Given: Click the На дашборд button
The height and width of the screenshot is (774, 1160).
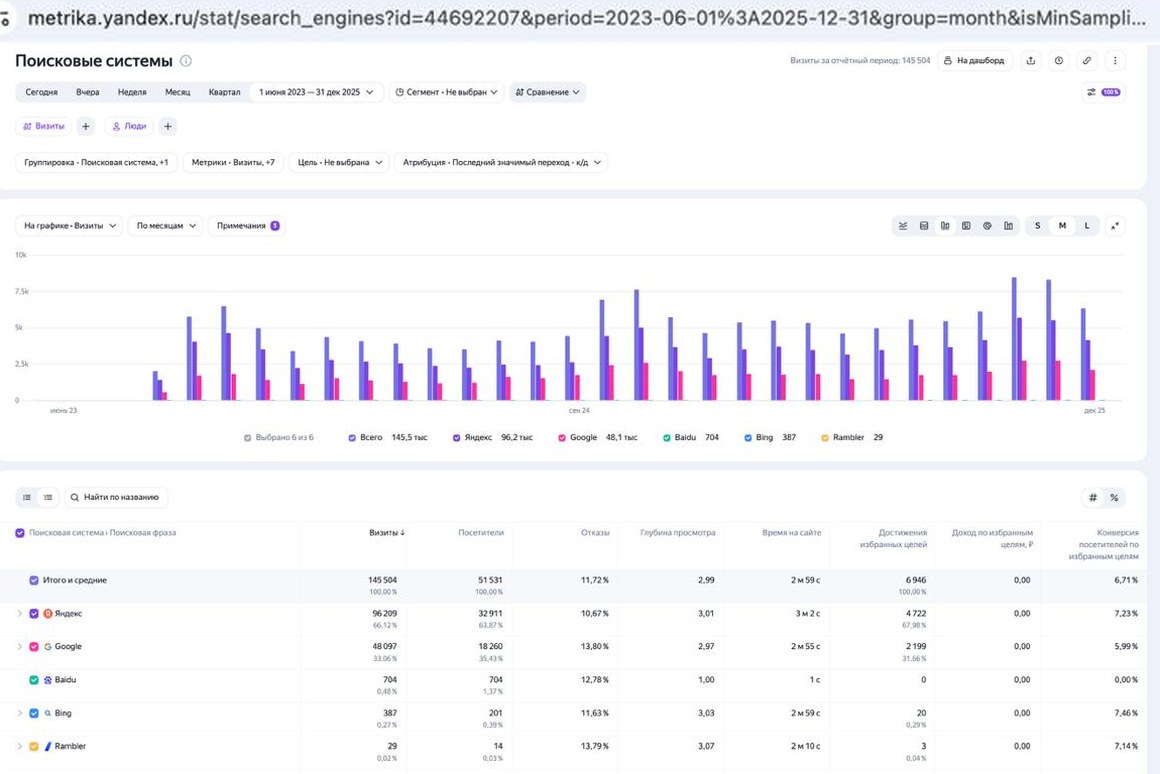Looking at the screenshot, I should coord(975,61).
